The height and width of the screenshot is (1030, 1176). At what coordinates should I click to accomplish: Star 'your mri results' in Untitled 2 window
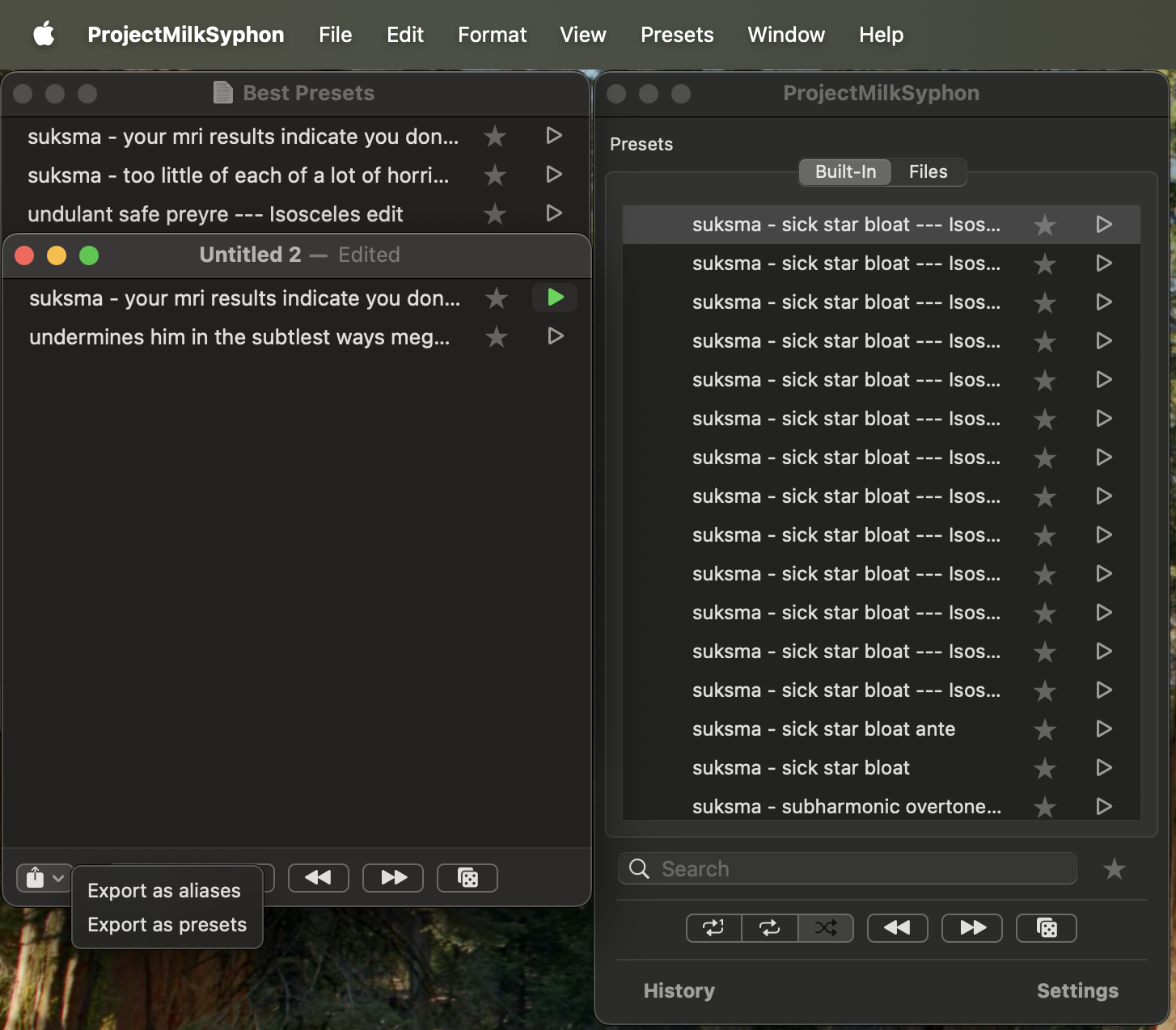pyautogui.click(x=497, y=298)
